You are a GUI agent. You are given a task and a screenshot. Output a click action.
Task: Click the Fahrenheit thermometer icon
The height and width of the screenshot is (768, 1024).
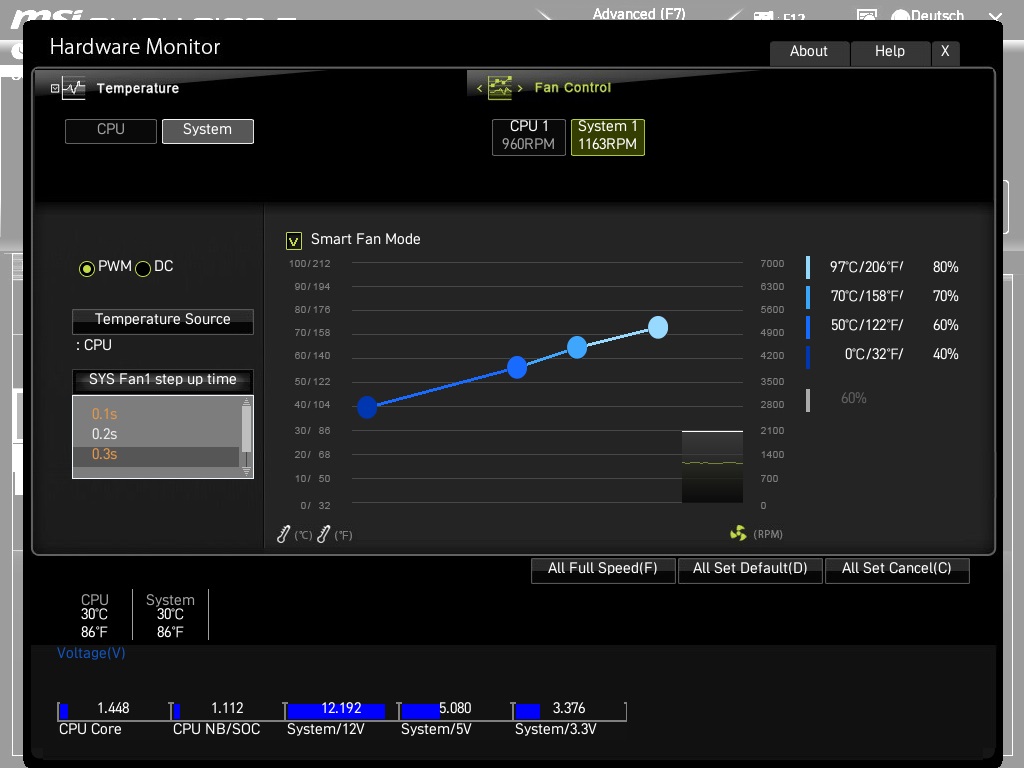(323, 534)
